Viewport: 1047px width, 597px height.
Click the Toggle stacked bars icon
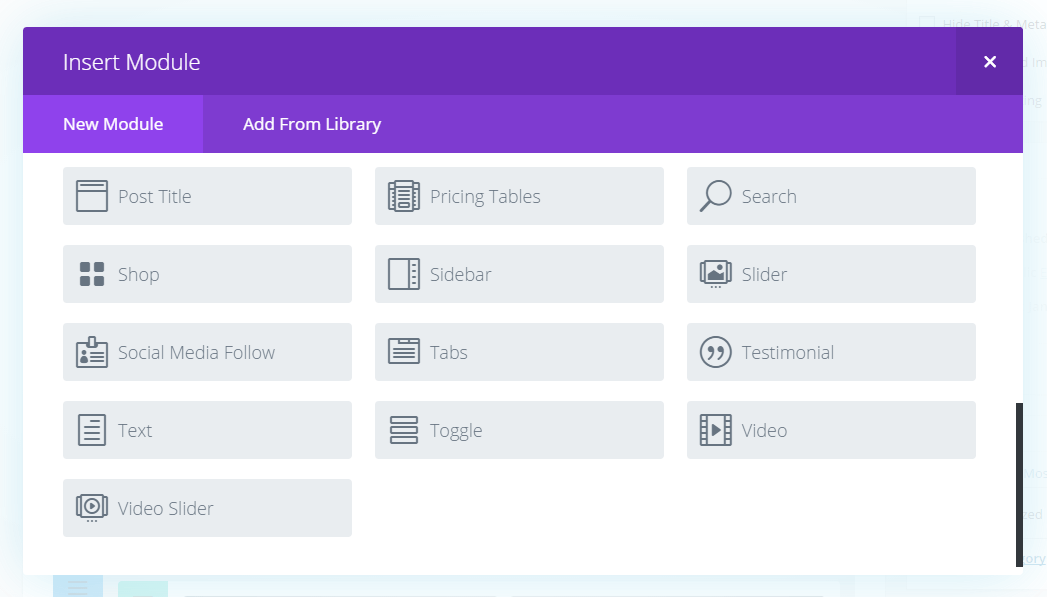(404, 430)
